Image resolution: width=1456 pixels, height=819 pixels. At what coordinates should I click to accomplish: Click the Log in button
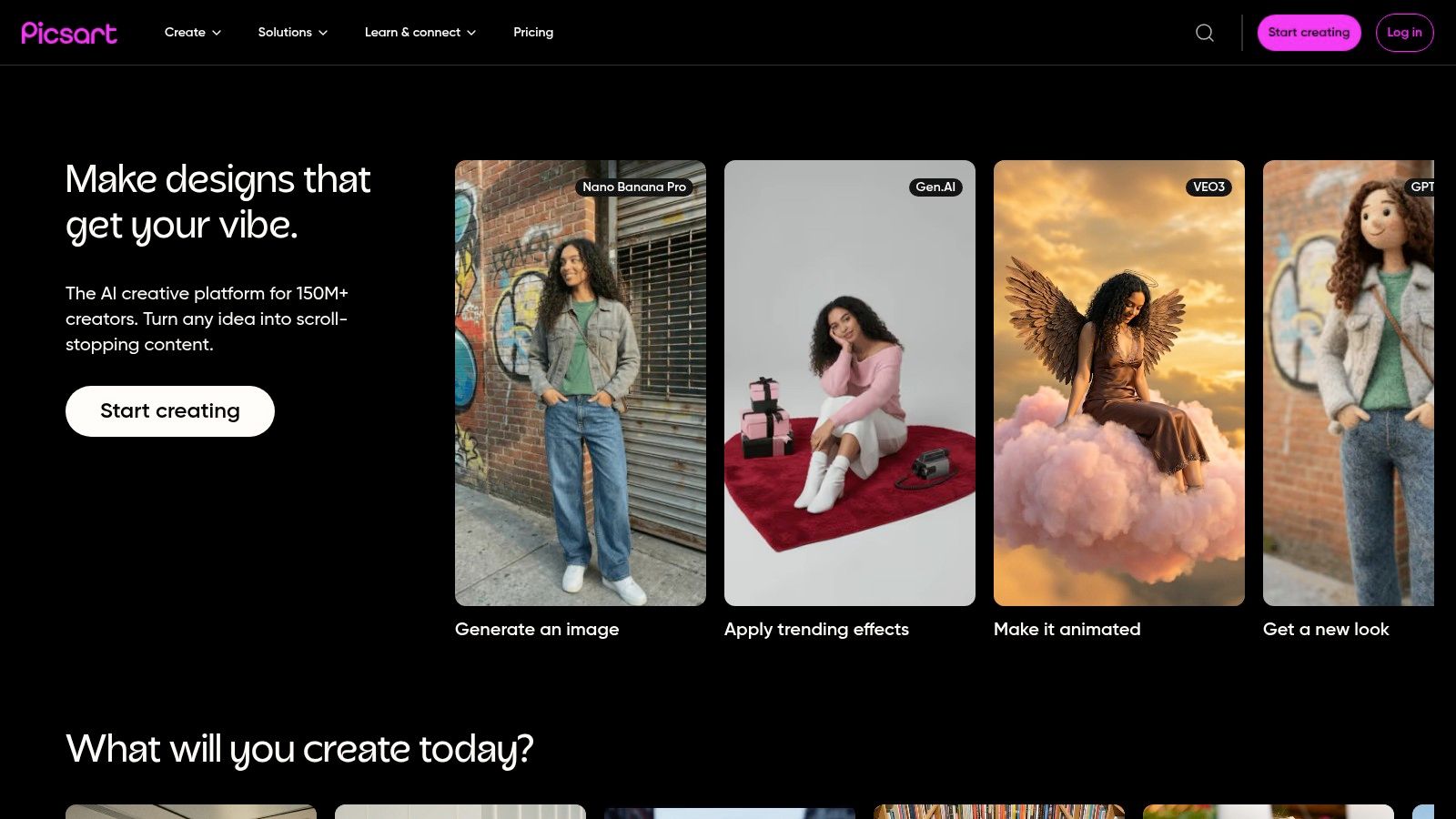coord(1404,33)
